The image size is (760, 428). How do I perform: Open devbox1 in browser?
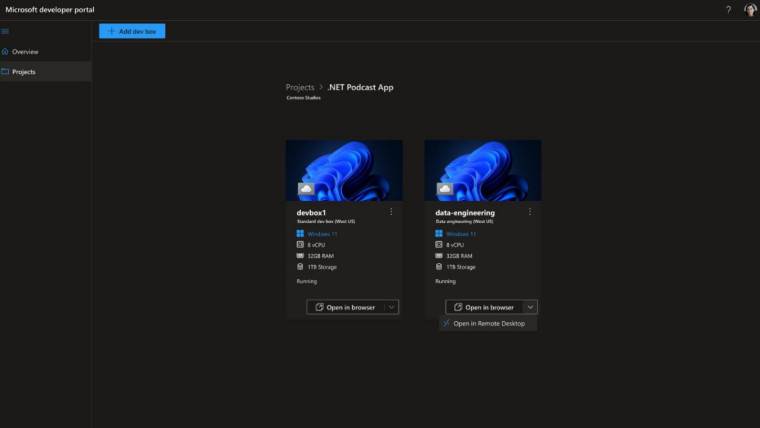pos(345,307)
